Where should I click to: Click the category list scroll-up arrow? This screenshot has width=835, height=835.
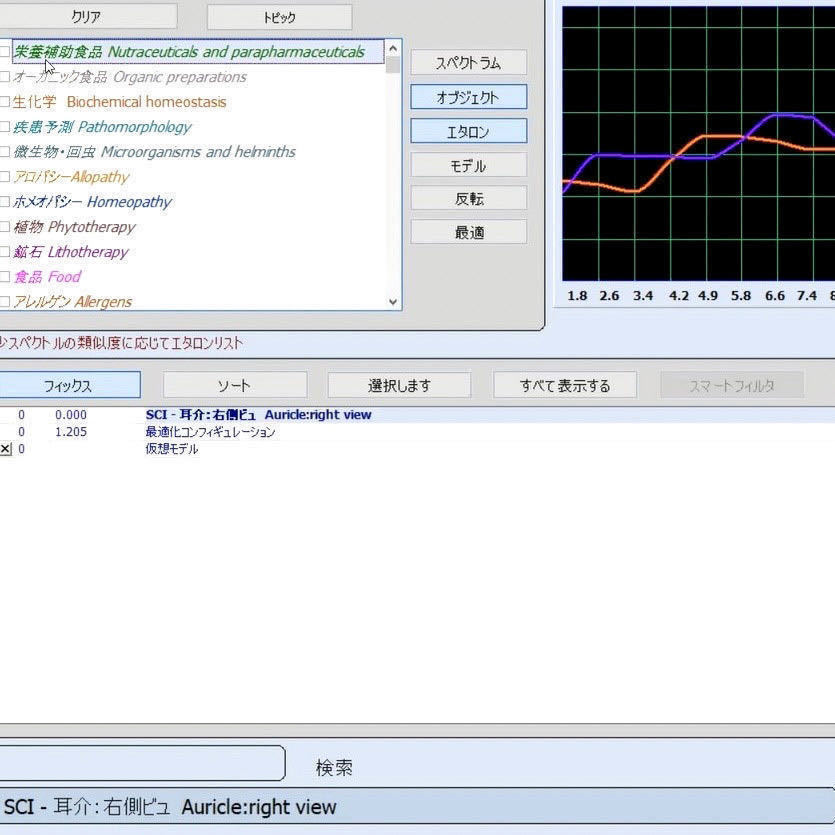point(393,48)
